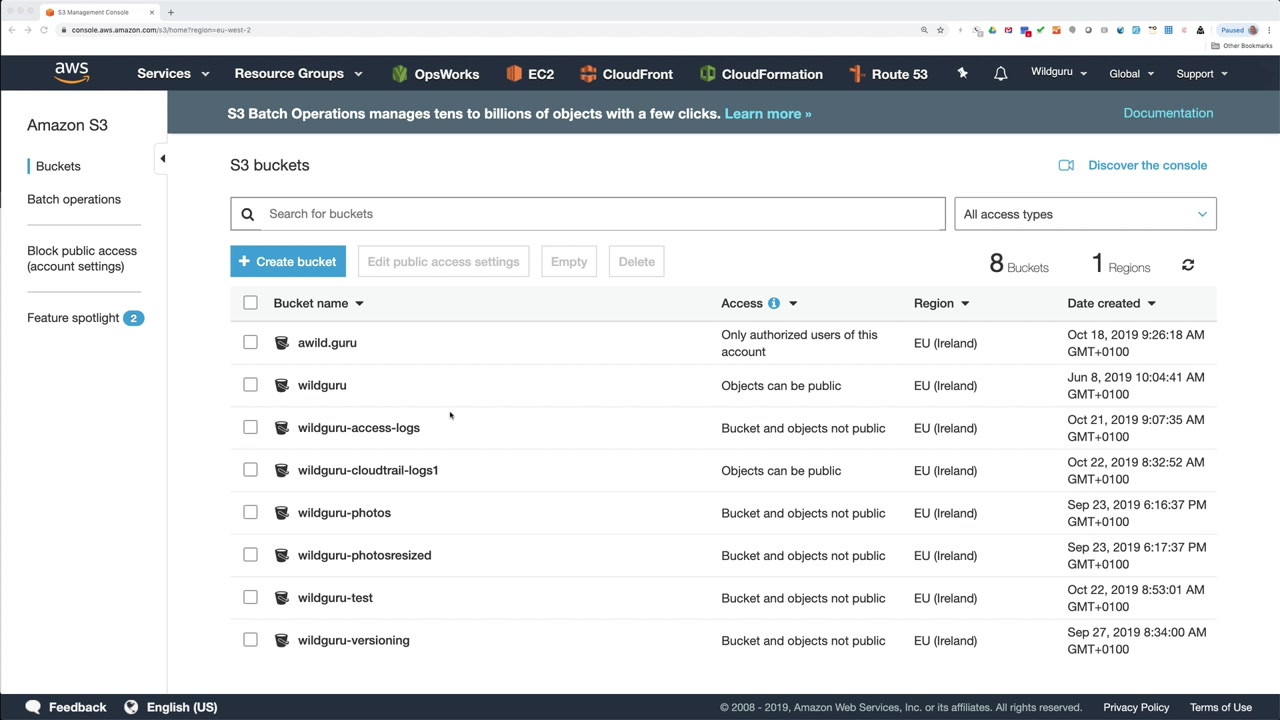Click the Create bucket button

tap(288, 262)
